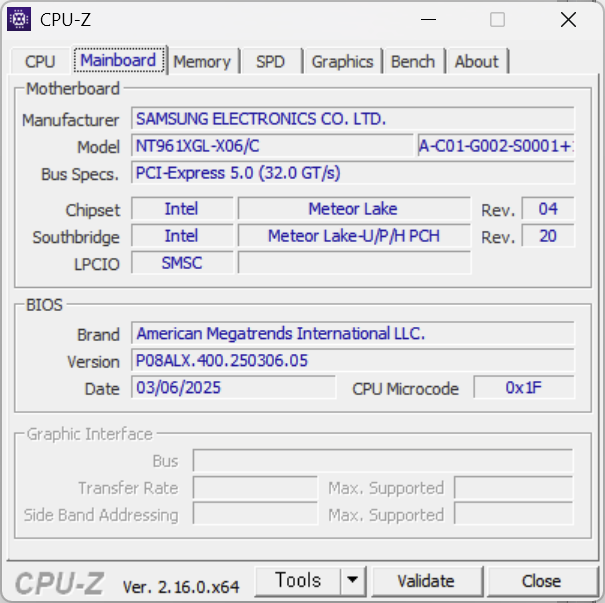The height and width of the screenshot is (603, 605).
Task: Click the Southbridge Rev. value 20
Action: [x=548, y=236]
